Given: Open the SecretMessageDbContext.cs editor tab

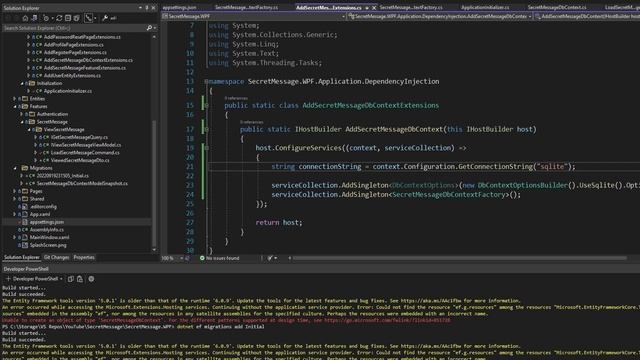Looking at the screenshot, I should [x=557, y=7].
